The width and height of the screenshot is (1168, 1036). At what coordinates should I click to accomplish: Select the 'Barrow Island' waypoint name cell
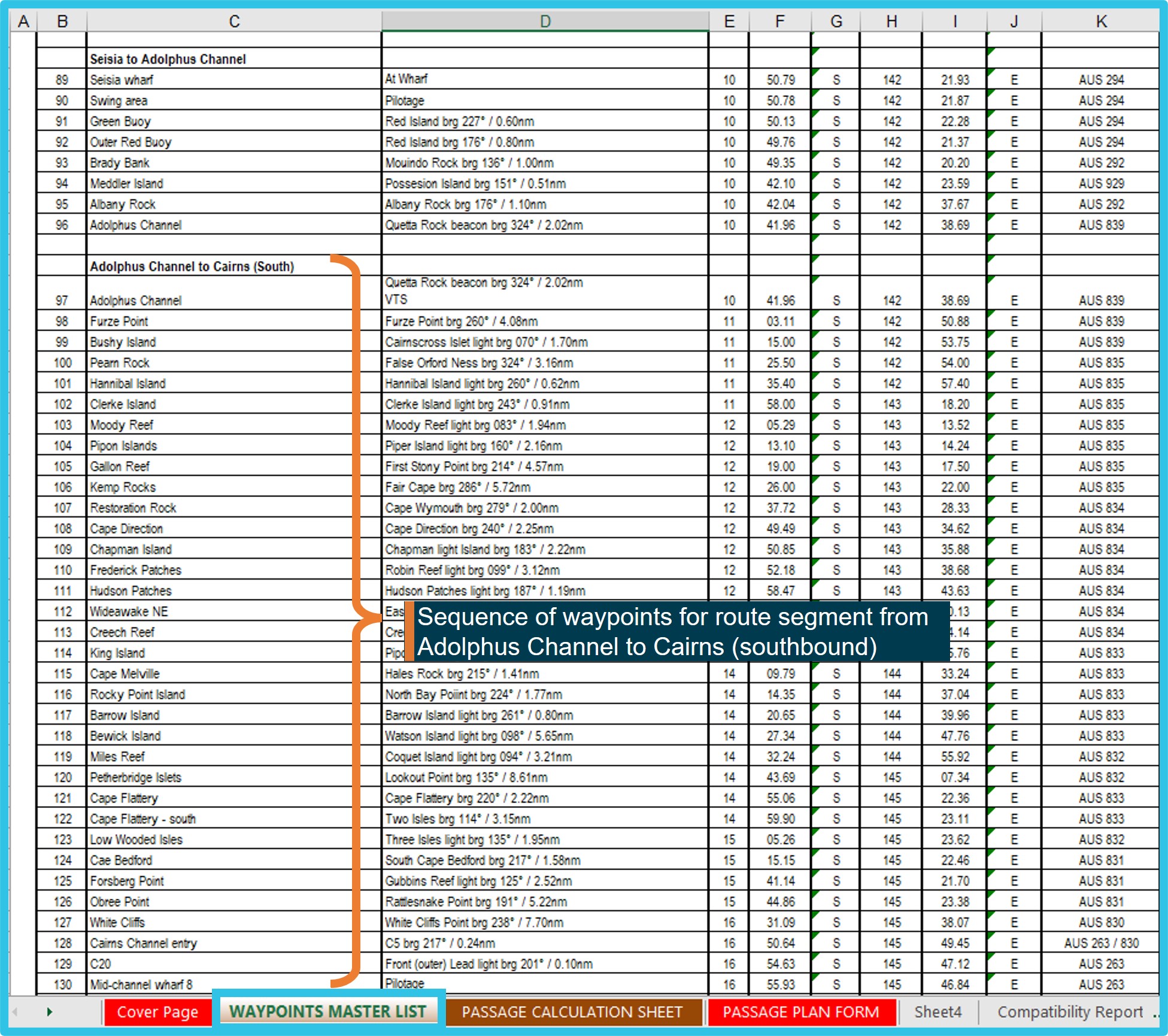pos(234,715)
